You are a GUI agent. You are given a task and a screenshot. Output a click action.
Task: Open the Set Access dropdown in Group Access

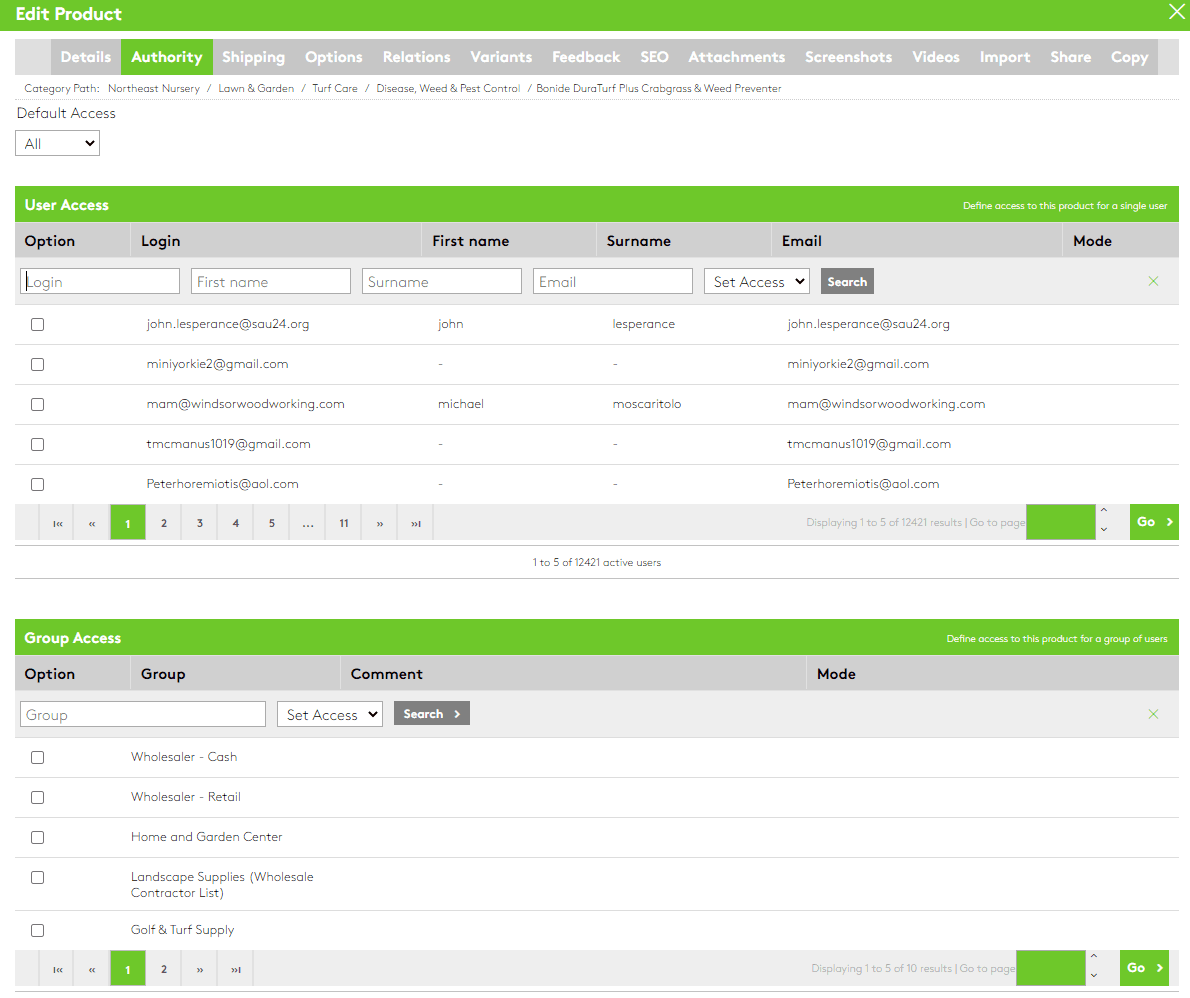point(329,714)
